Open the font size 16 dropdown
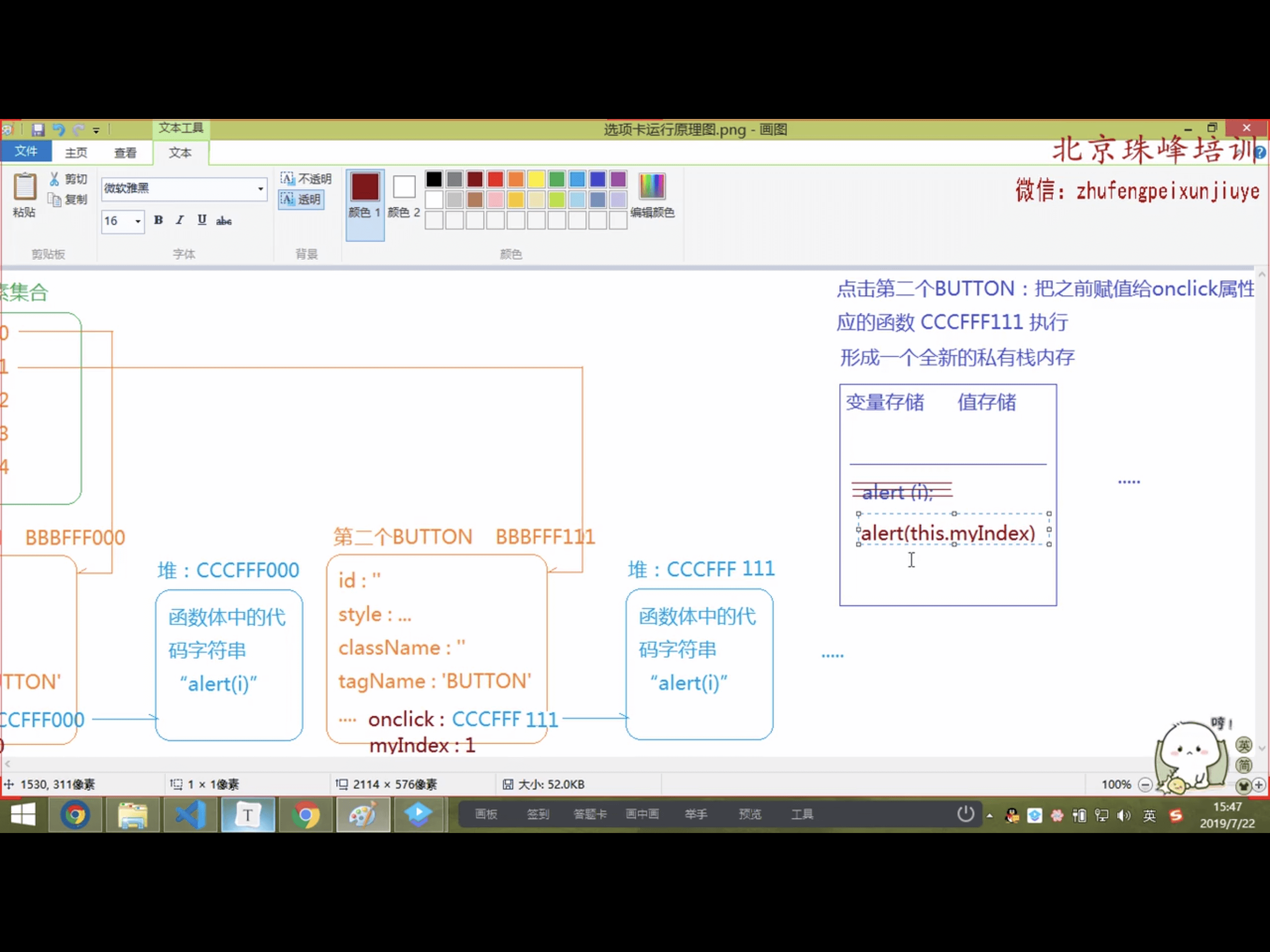Image resolution: width=1270 pixels, height=952 pixels. click(138, 221)
